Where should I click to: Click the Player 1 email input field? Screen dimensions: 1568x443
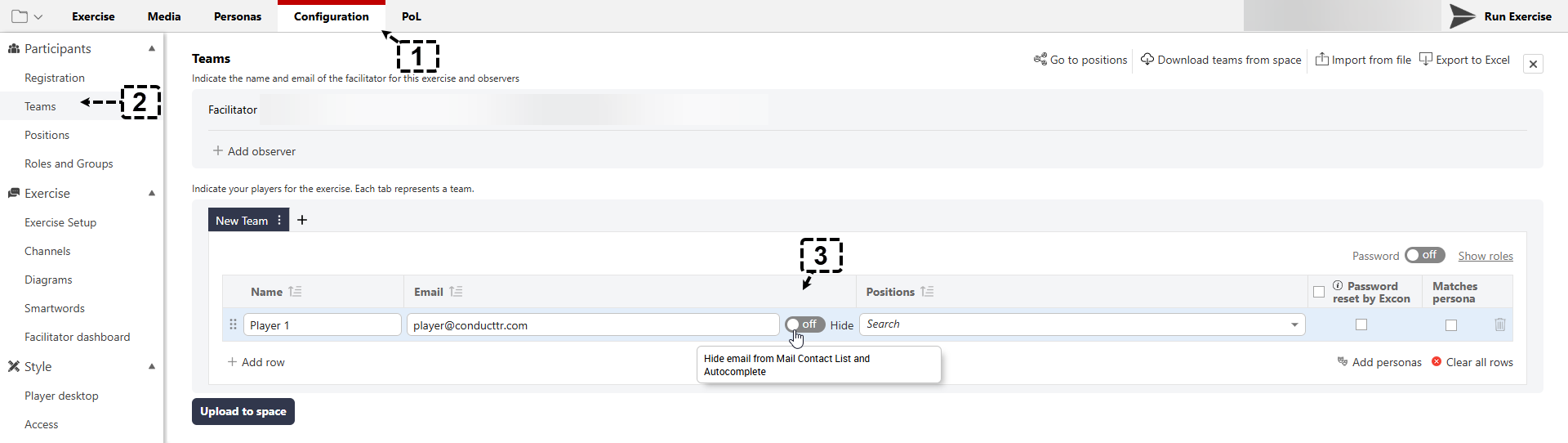point(592,325)
